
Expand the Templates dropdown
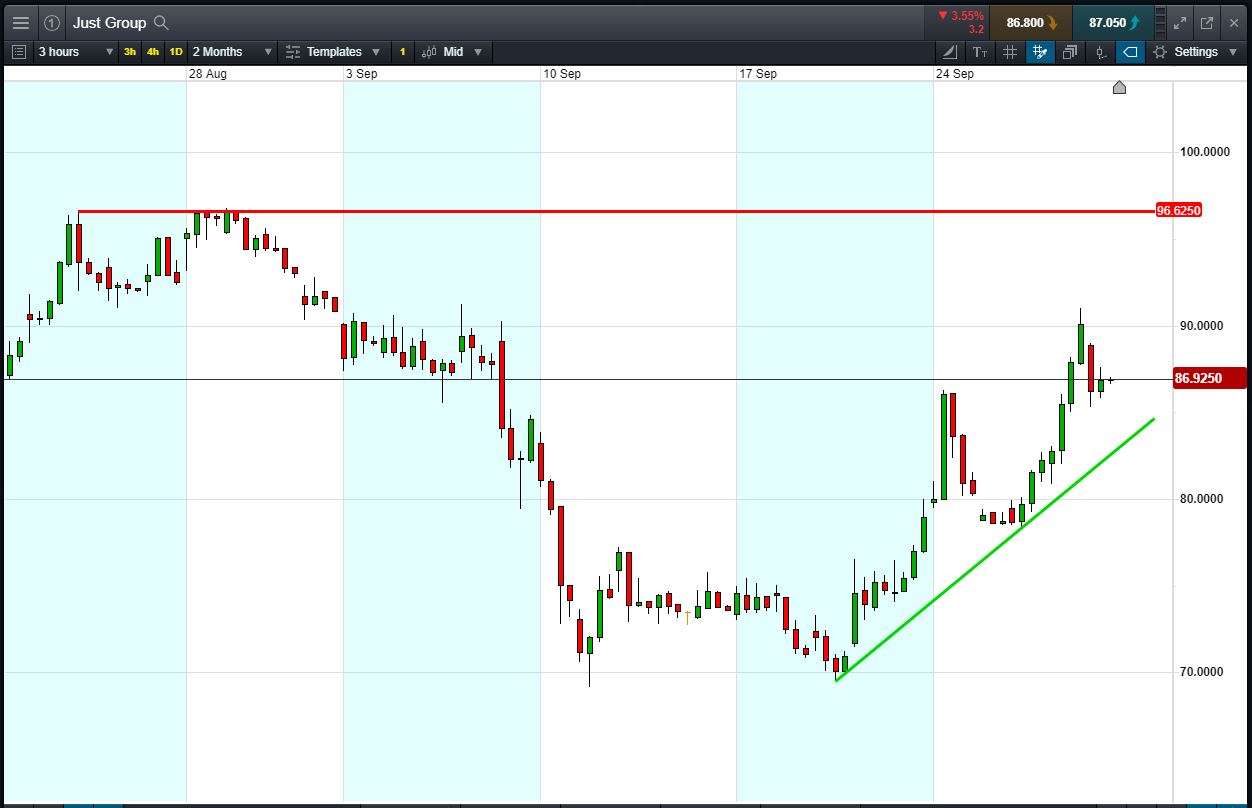point(333,52)
